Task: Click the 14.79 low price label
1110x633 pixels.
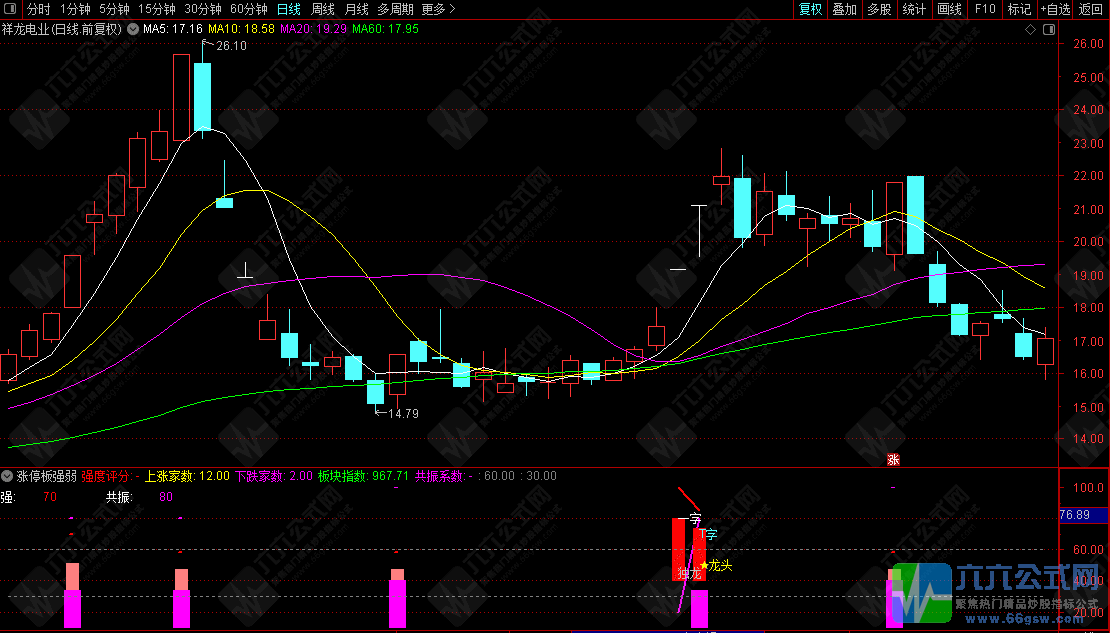Action: (x=403, y=414)
